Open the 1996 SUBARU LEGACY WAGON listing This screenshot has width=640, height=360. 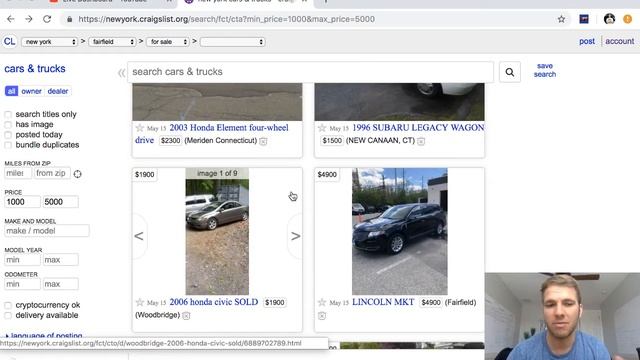click(x=418, y=128)
